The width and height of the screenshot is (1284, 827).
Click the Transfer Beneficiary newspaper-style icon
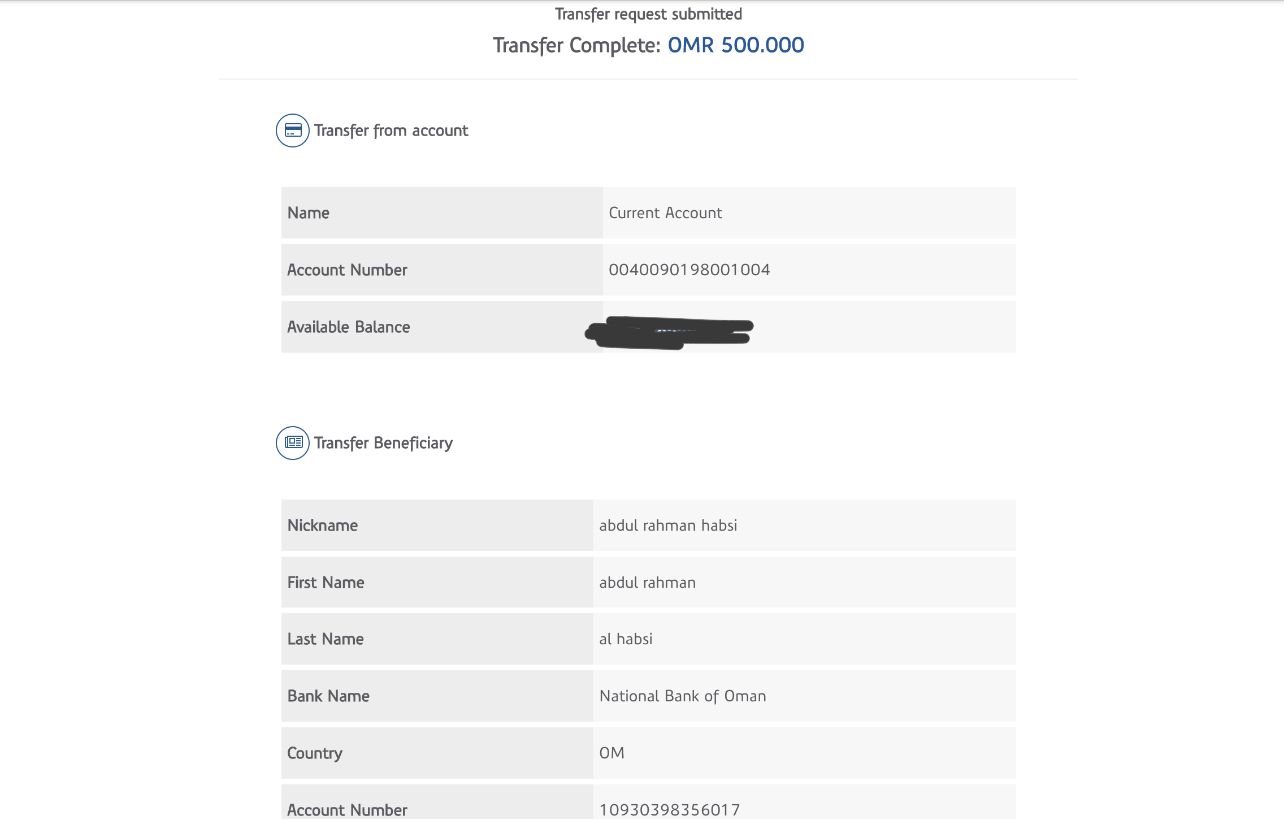[292, 442]
